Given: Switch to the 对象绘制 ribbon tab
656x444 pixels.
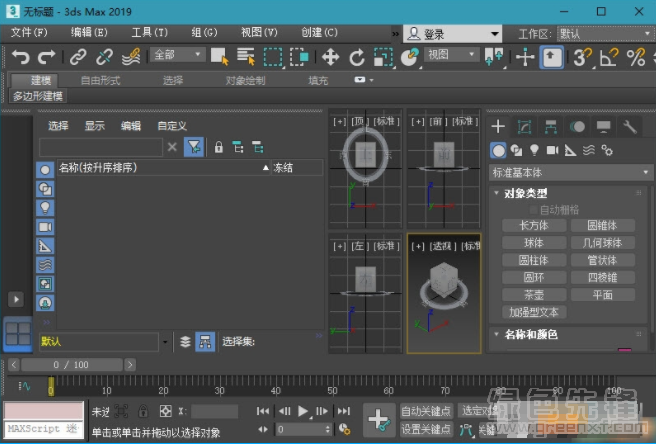Looking at the screenshot, I should [246, 80].
